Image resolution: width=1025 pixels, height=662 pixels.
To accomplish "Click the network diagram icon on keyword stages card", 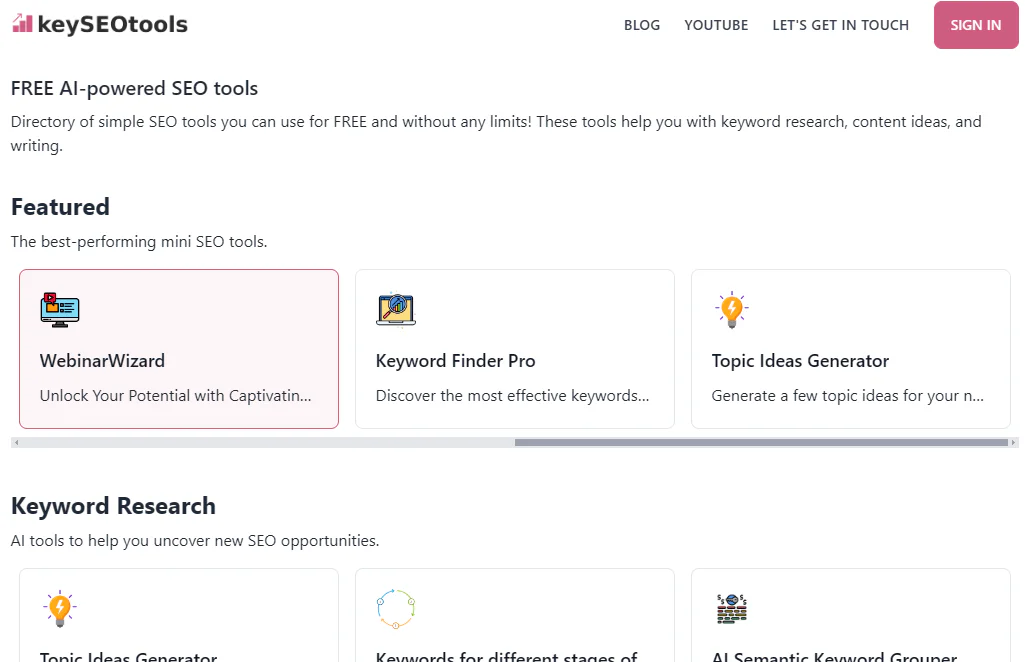I will 395,608.
